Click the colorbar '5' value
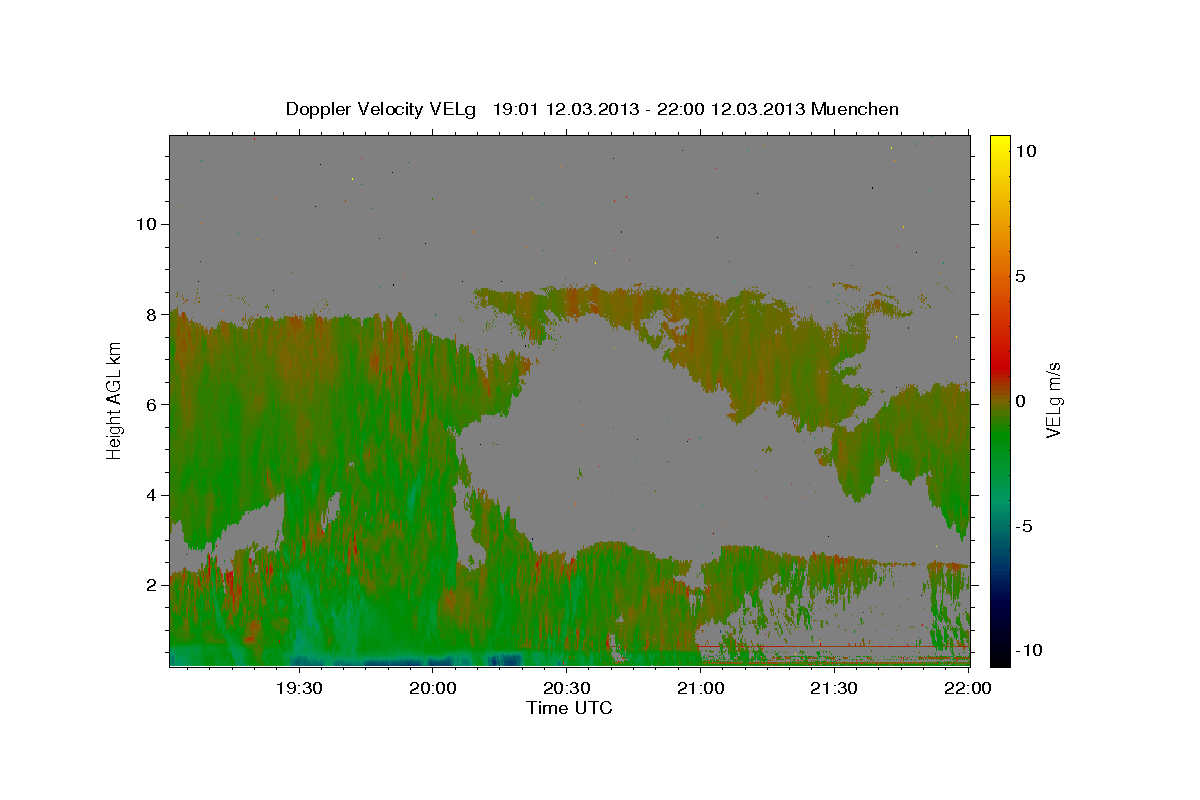The image size is (1200, 800). [x=1019, y=276]
